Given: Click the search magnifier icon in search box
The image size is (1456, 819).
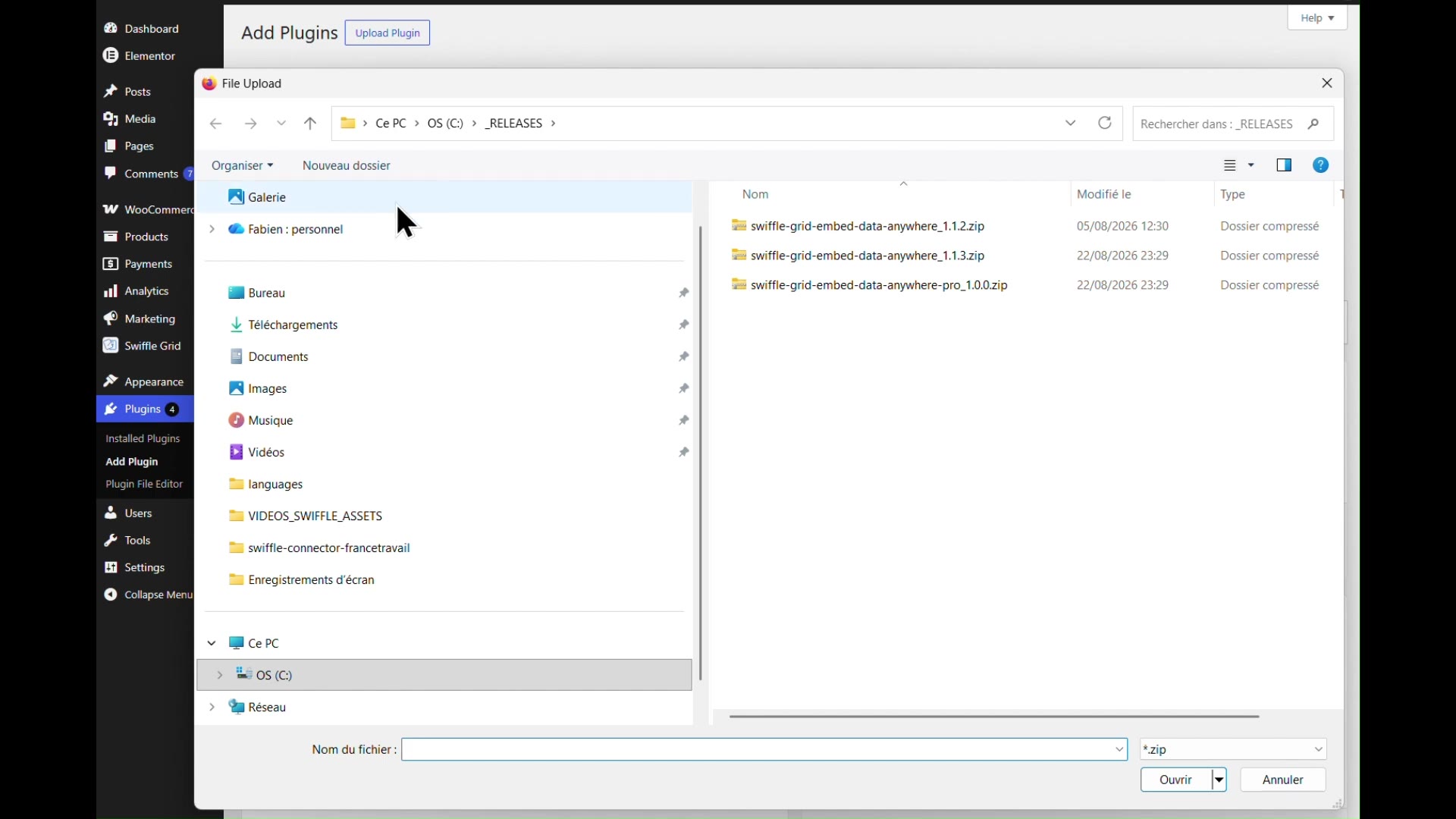Looking at the screenshot, I should 1314,124.
